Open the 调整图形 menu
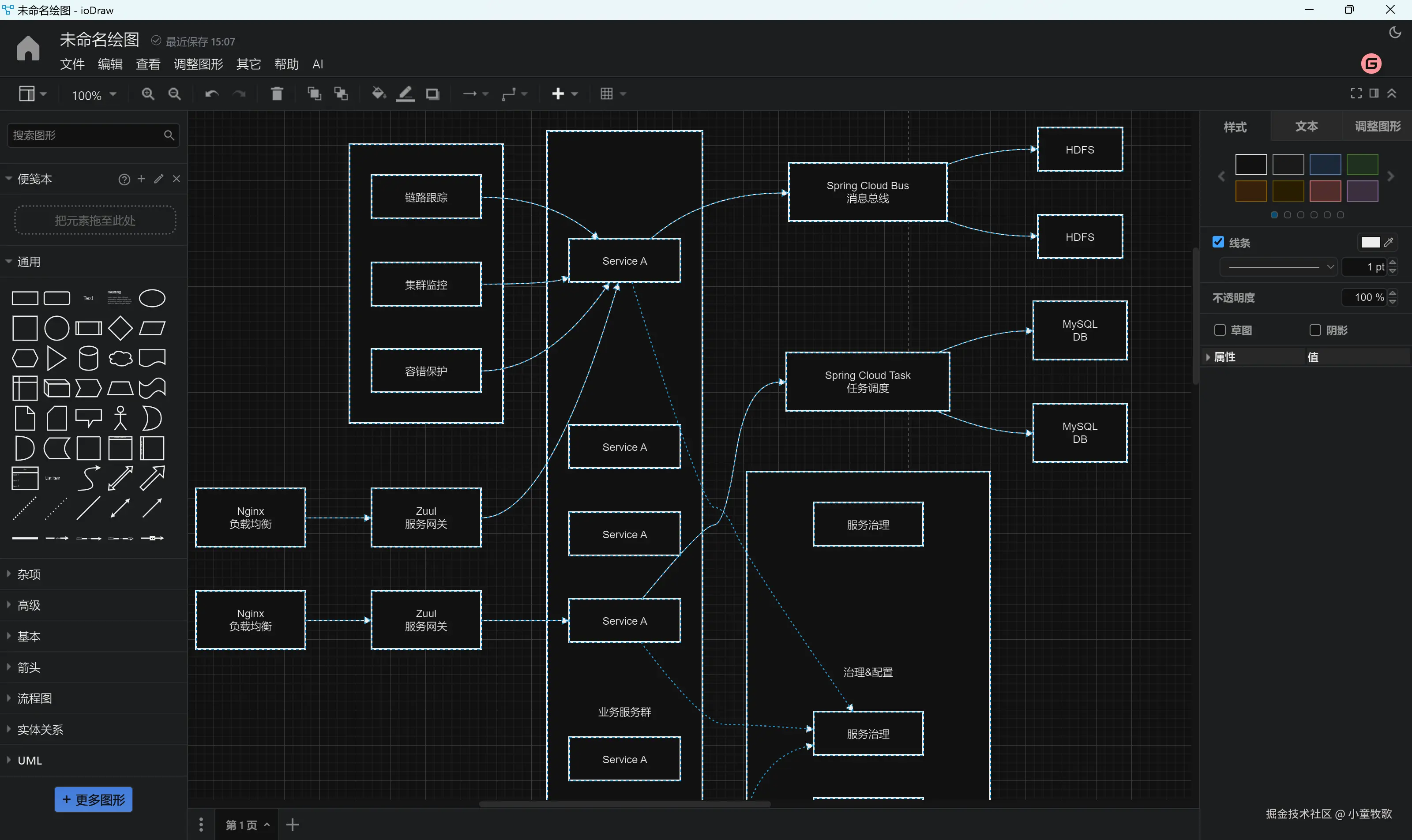Image resolution: width=1412 pixels, height=840 pixels. [x=198, y=64]
